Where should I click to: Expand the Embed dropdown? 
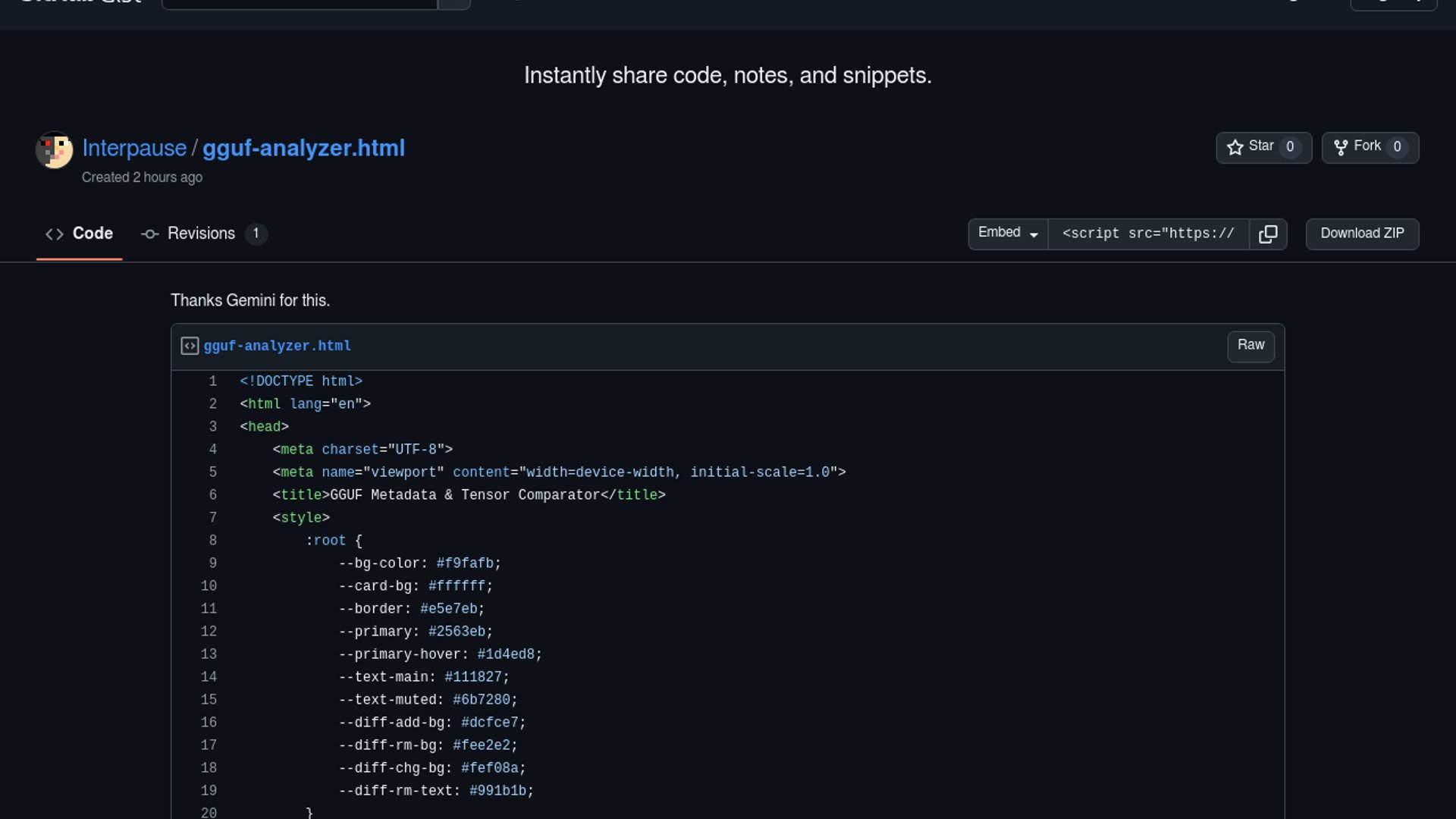(1008, 234)
